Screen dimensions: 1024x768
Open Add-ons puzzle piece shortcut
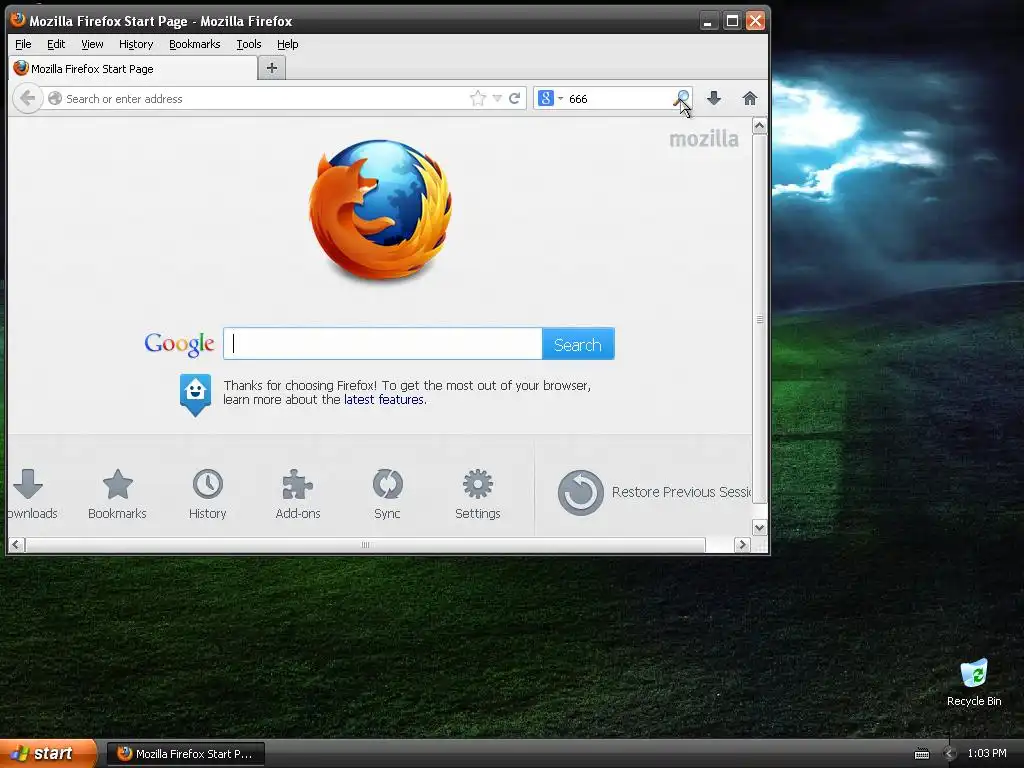coord(298,494)
